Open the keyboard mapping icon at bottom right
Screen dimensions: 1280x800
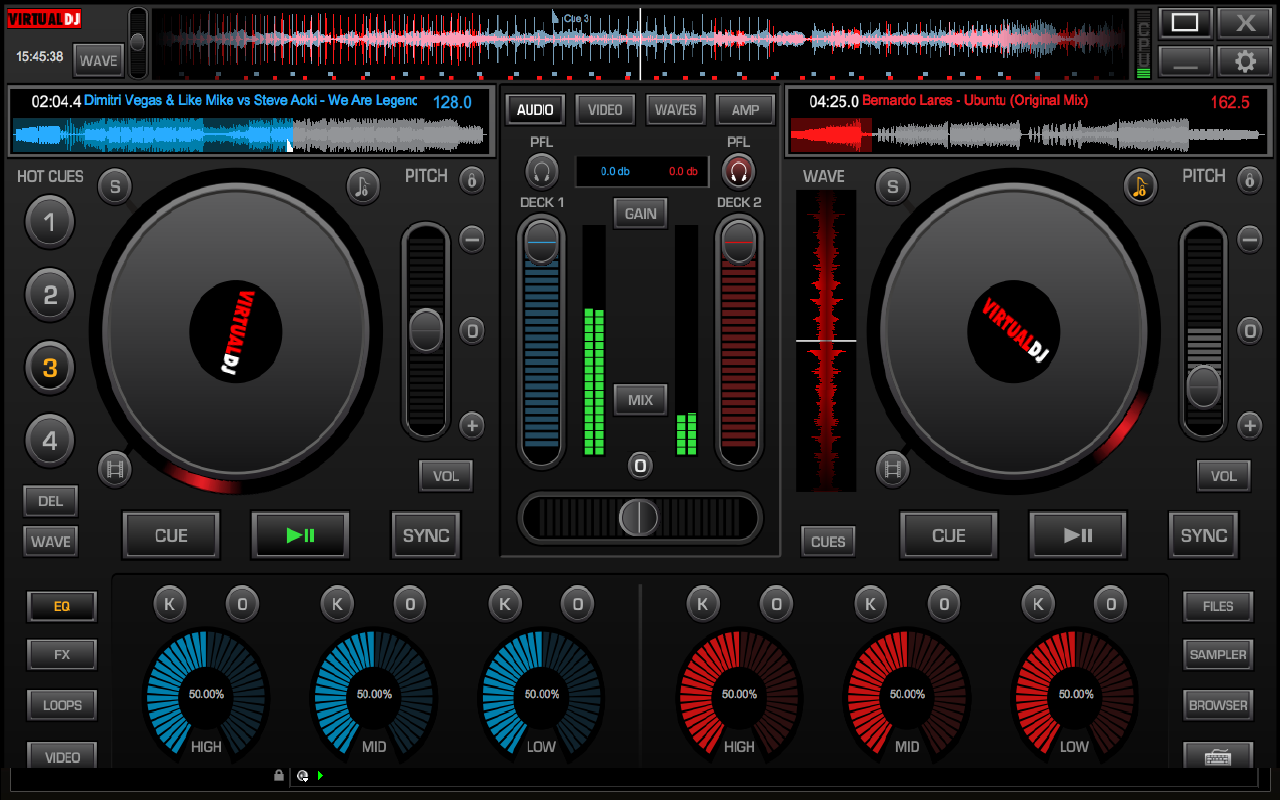[x=1218, y=757]
